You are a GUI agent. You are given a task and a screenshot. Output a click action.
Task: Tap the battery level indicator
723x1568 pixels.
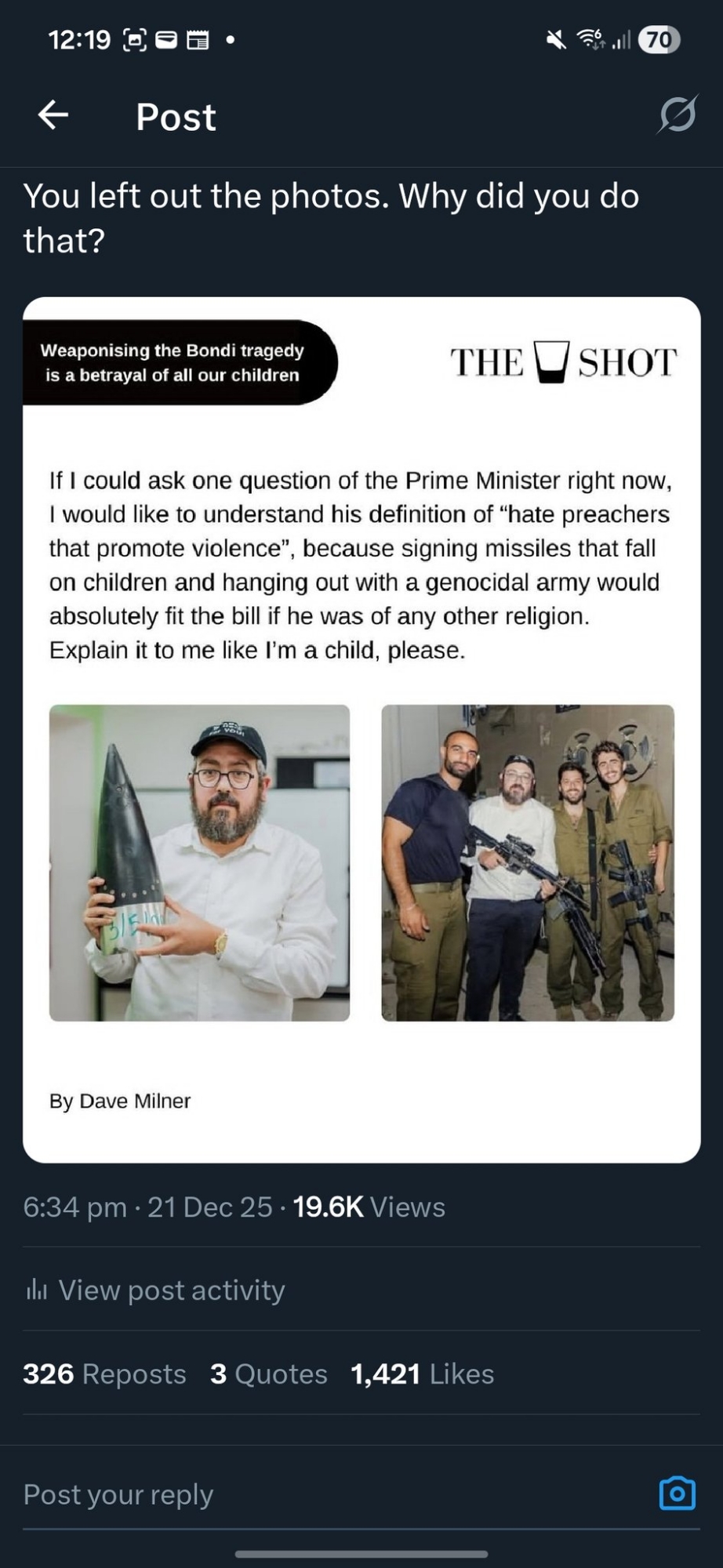pyautogui.click(x=659, y=39)
